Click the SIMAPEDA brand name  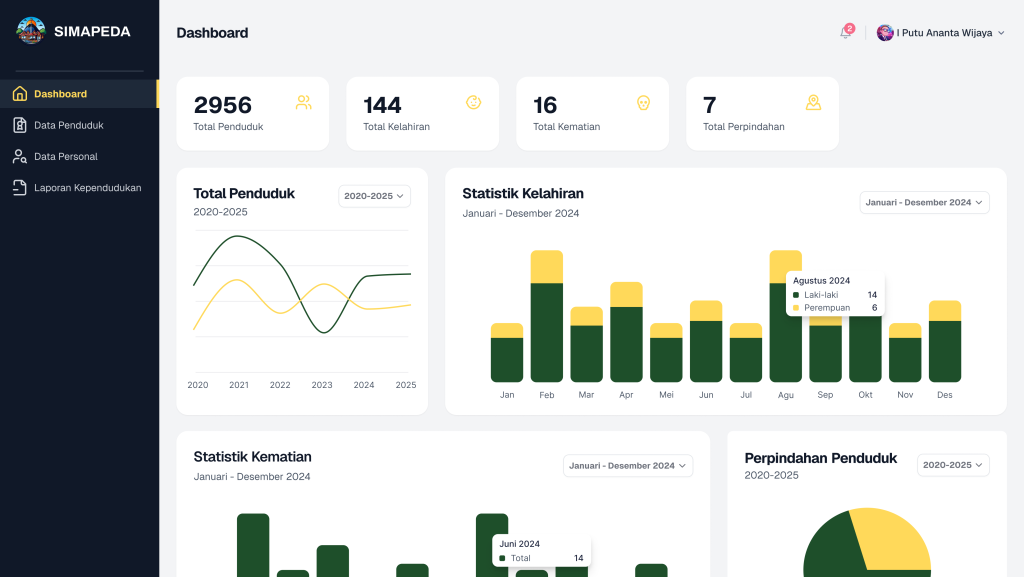pyautogui.click(x=92, y=31)
